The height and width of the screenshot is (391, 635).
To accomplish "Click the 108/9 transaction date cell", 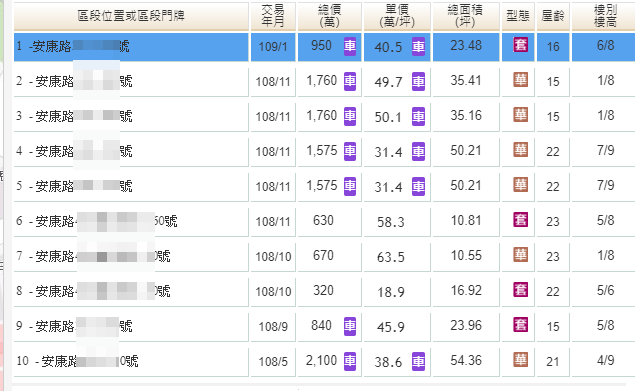I will tap(273, 327).
